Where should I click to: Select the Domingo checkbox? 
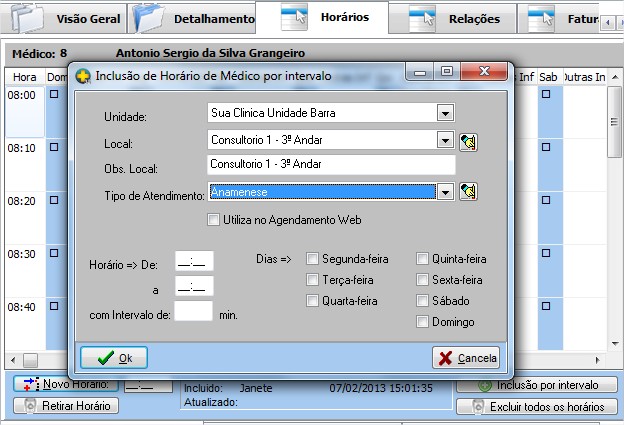coord(423,322)
